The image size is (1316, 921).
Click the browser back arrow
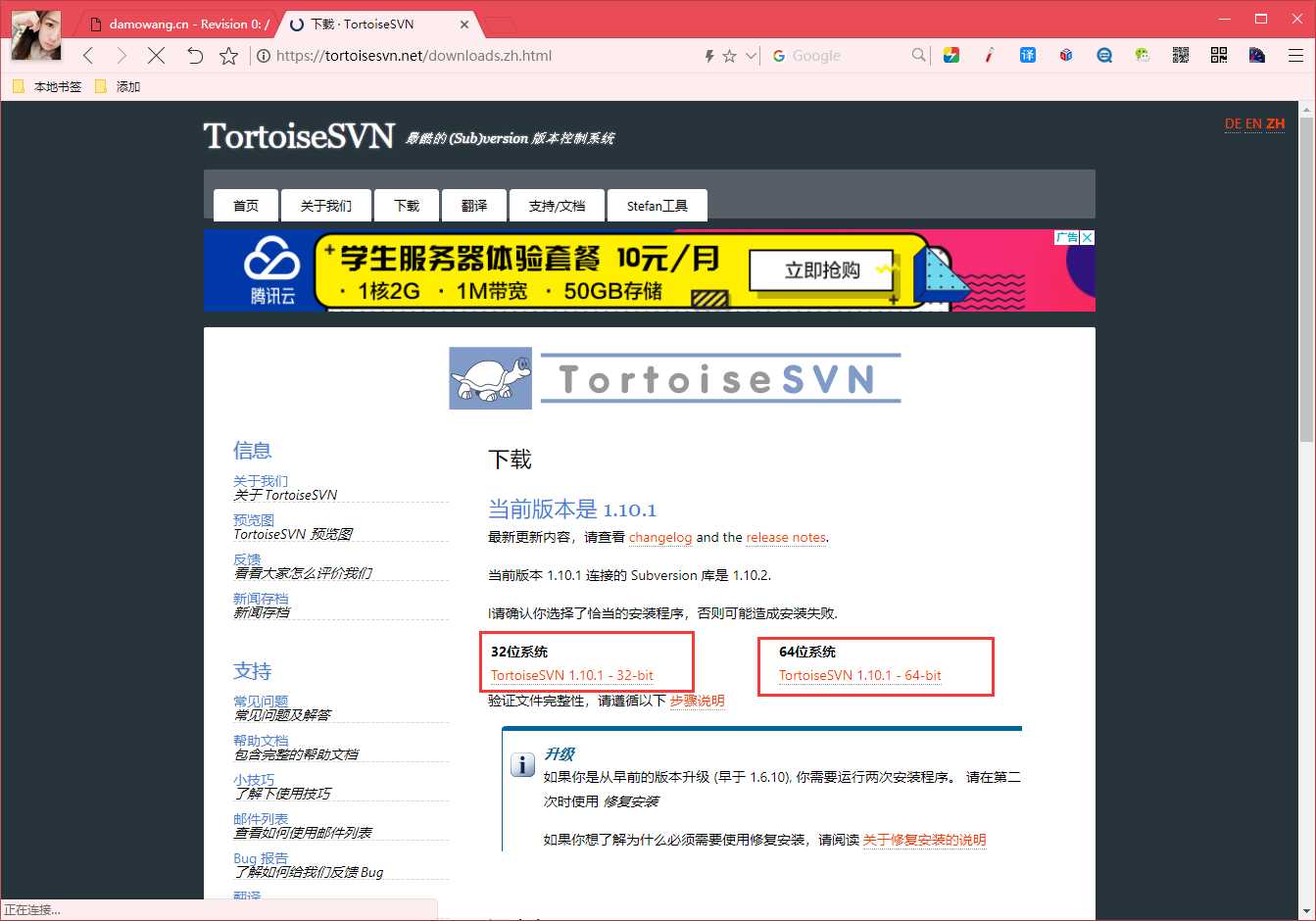coord(88,56)
